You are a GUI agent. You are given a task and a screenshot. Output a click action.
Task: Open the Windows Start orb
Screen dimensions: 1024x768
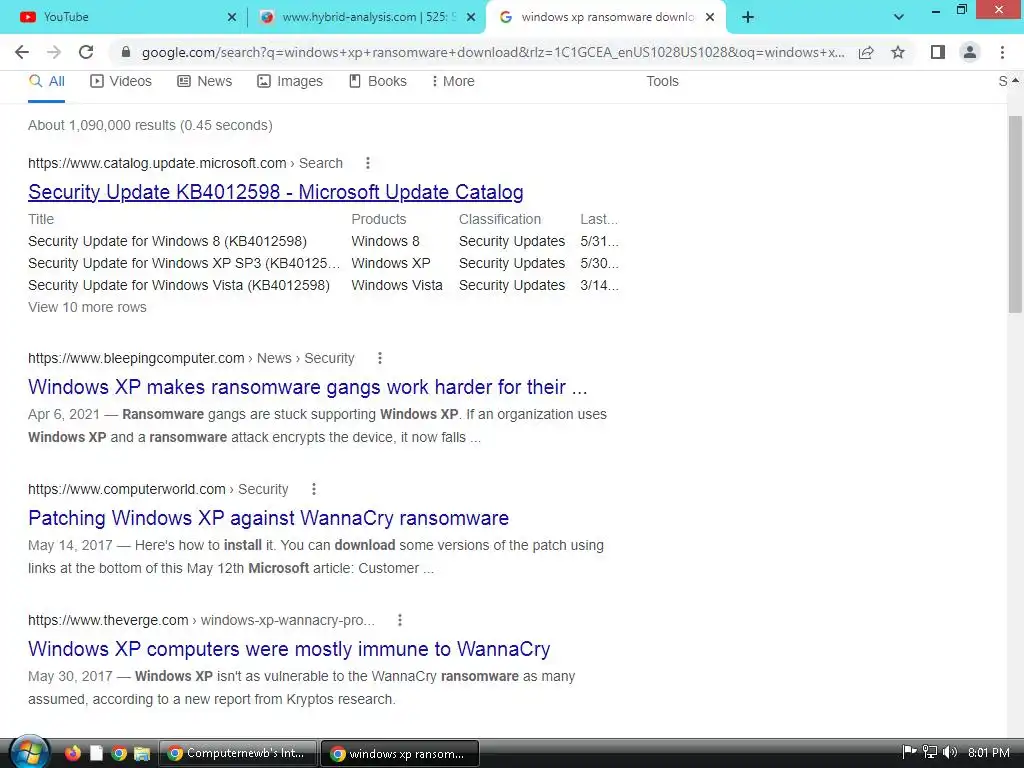pos(30,752)
